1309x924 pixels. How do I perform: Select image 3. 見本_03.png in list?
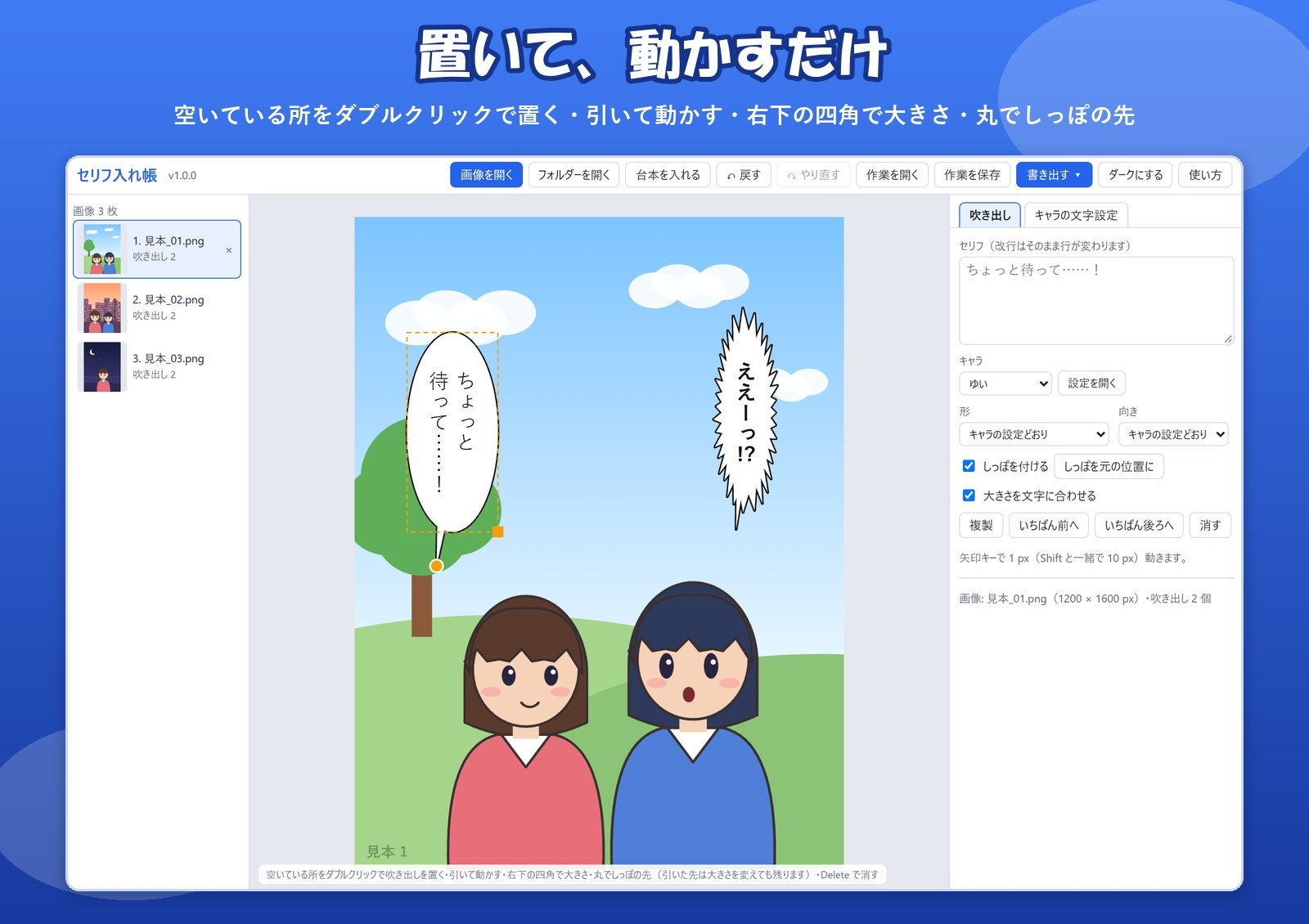point(157,366)
